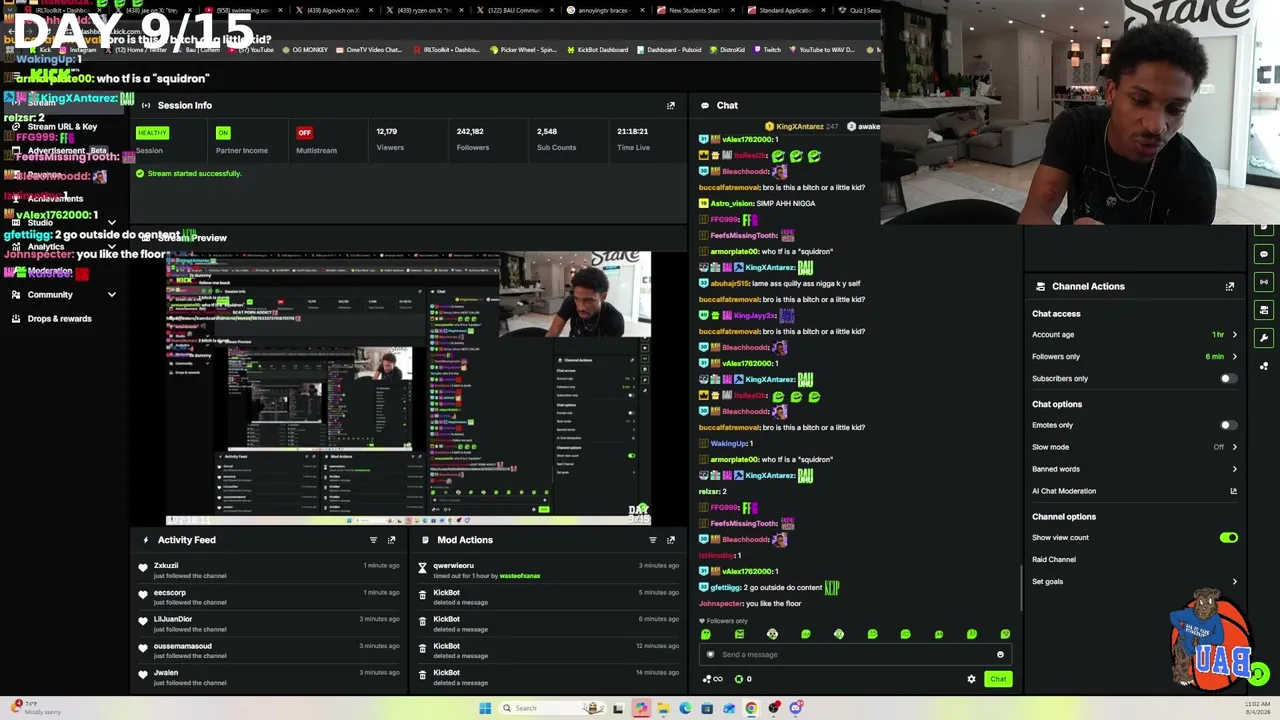Screen dimensions: 1280x720
Task: Click the channel points infinity icon
Action: pyautogui.click(x=714, y=679)
